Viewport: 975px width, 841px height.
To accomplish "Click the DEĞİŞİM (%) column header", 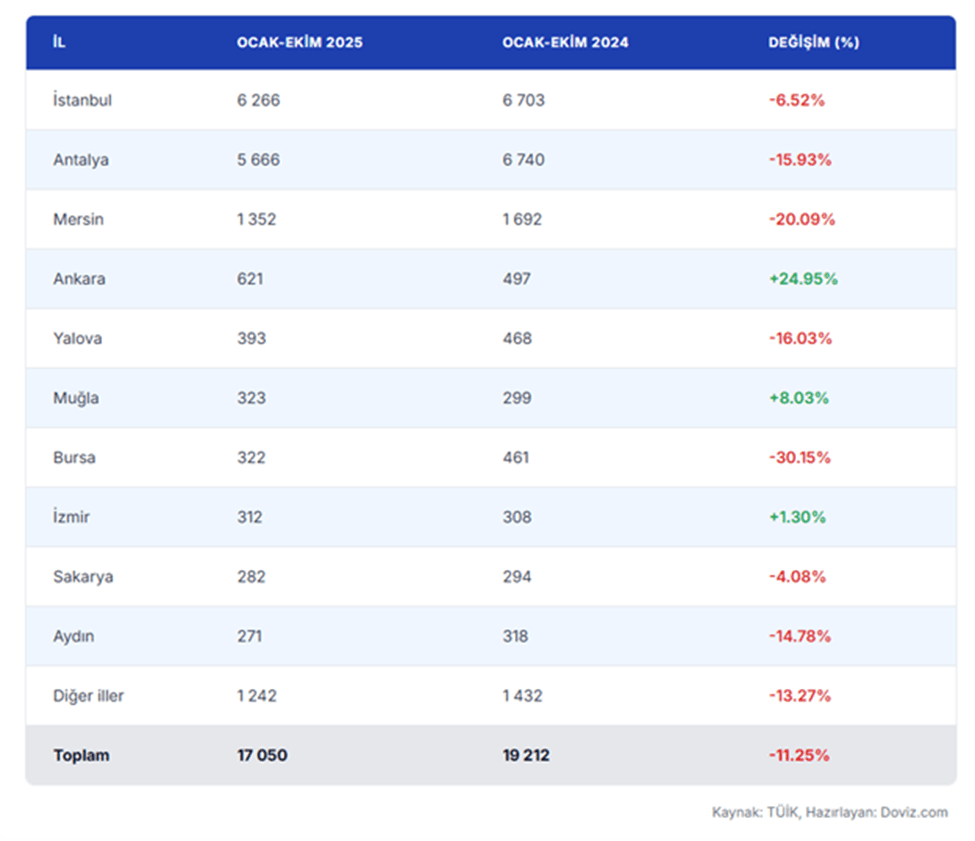I will (813, 42).
